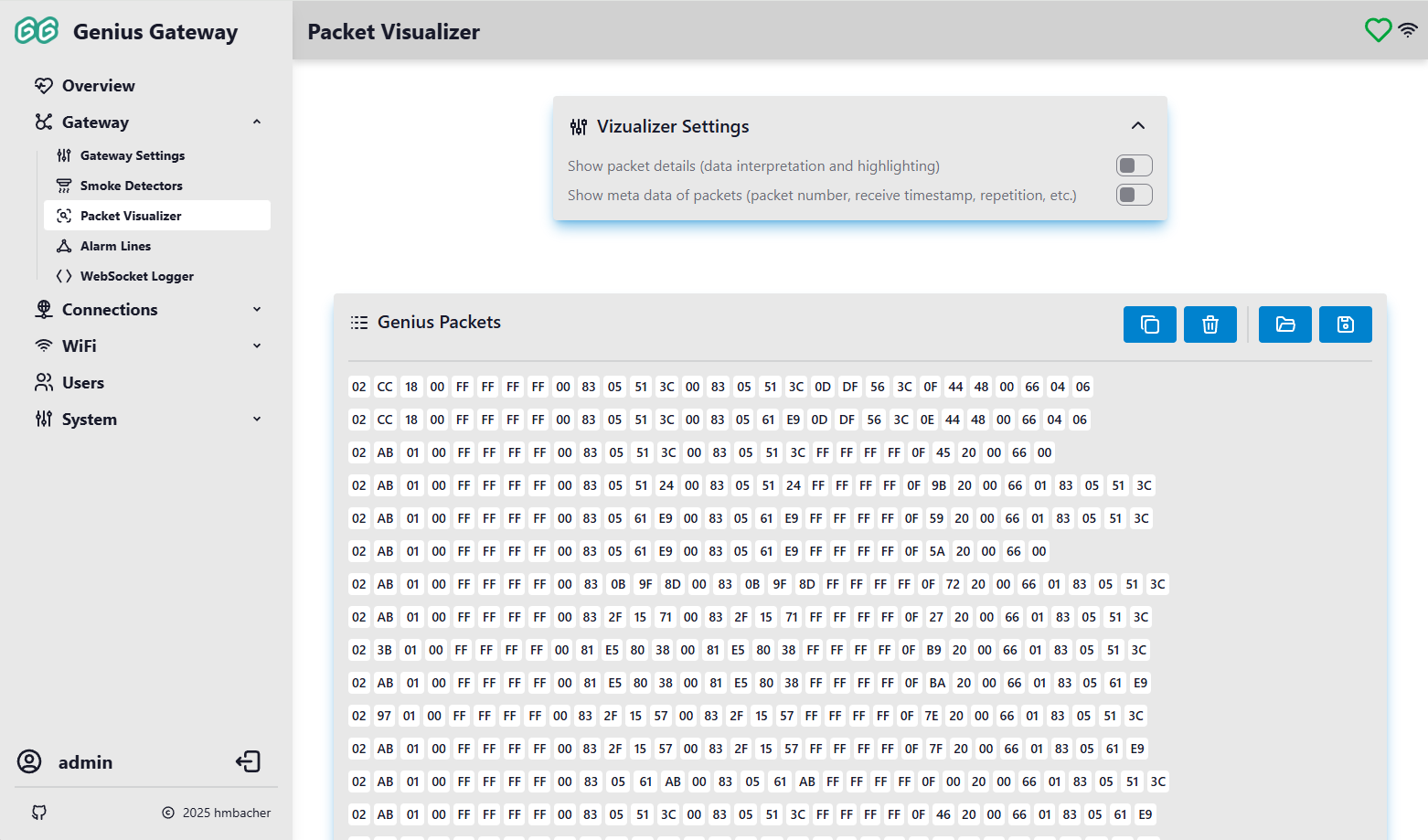Click the trash icon to clear packets
Image resolution: width=1428 pixels, height=840 pixels.
click(1210, 324)
